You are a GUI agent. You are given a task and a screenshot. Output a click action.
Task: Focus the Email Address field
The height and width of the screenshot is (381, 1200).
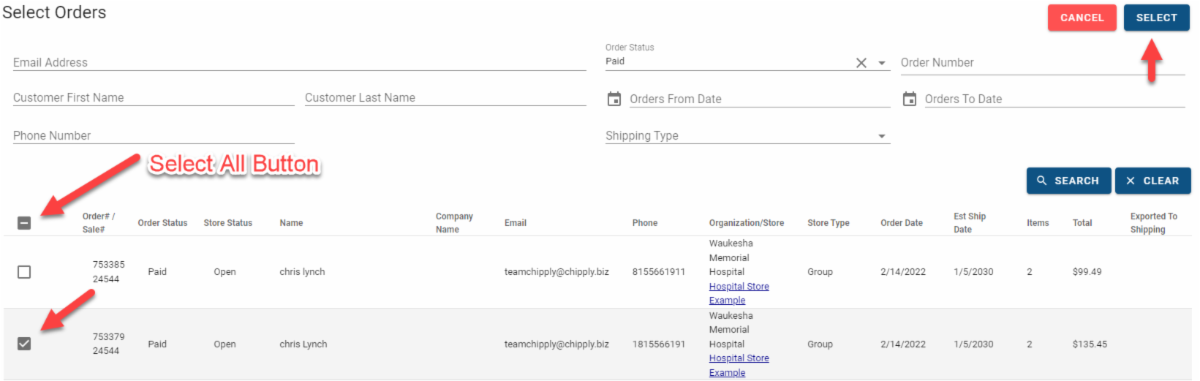tap(299, 62)
